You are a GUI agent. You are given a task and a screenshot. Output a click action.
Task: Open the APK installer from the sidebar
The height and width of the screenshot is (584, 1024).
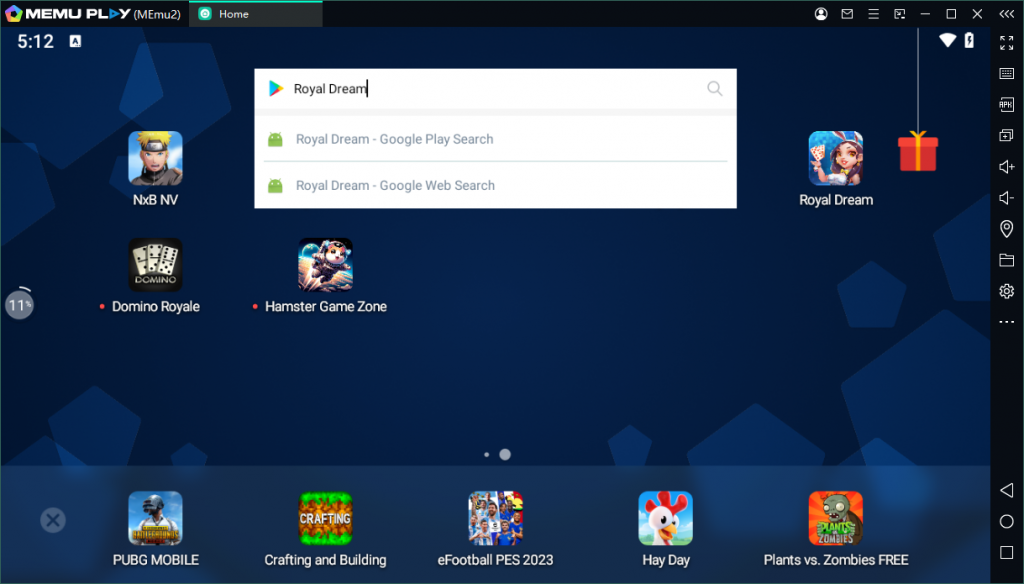(x=1007, y=104)
